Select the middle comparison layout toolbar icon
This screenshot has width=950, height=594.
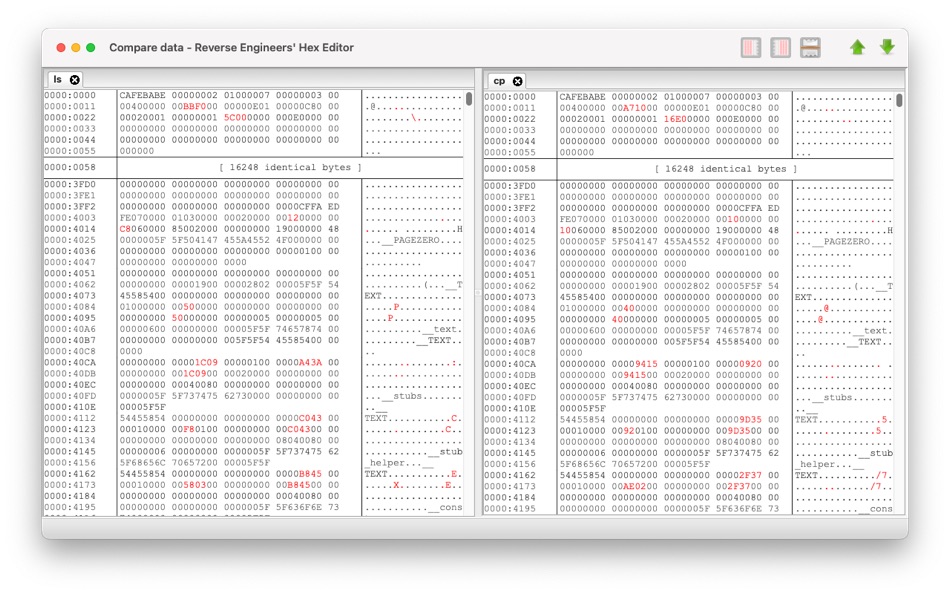781,47
